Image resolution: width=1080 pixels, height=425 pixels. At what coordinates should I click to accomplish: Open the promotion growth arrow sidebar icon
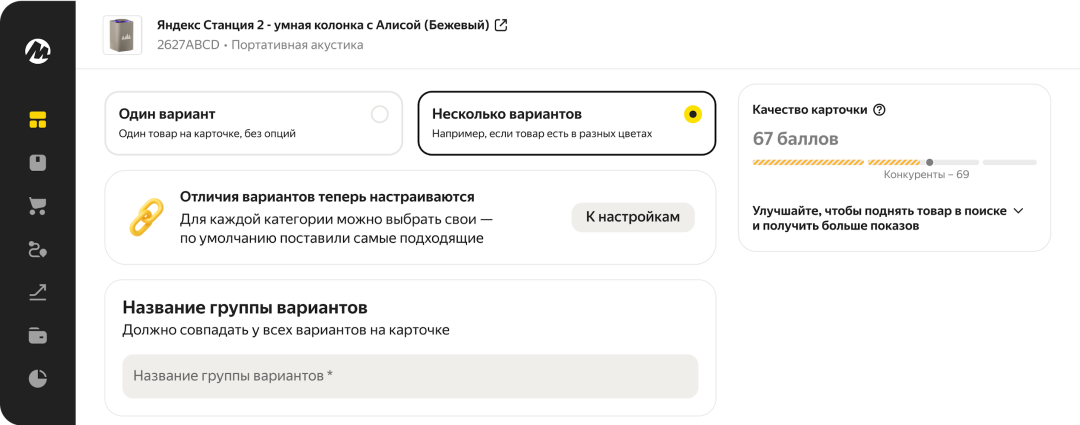[38, 292]
